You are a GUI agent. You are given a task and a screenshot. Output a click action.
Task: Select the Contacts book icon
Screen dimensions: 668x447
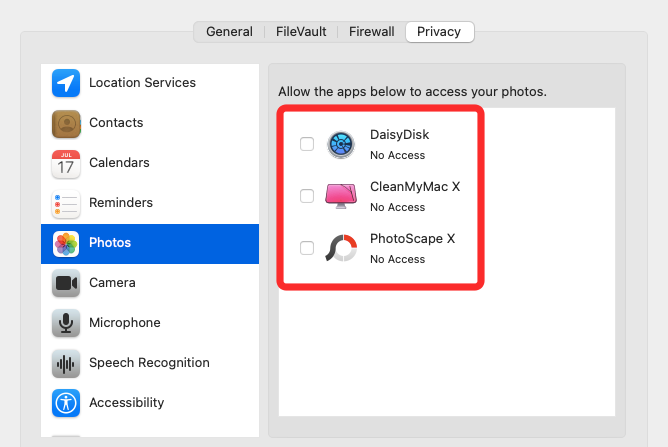[66, 123]
